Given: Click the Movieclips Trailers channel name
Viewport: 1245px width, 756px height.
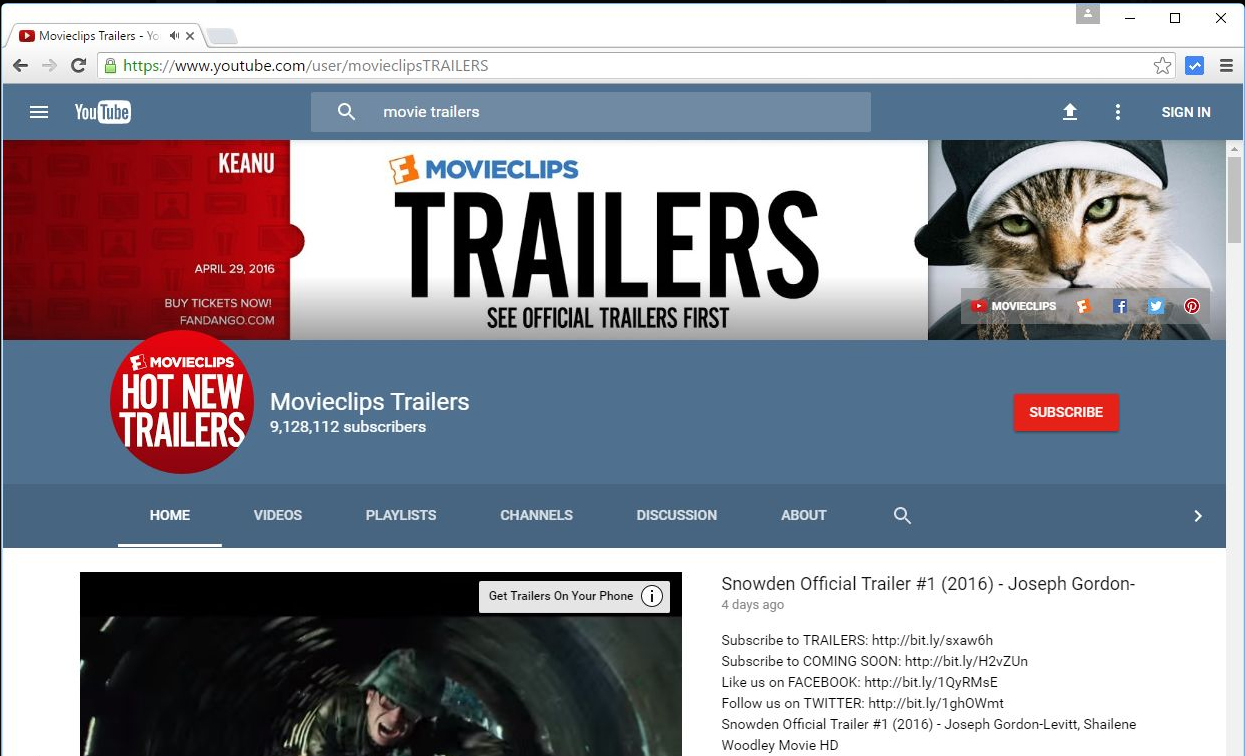Looking at the screenshot, I should point(370,402).
